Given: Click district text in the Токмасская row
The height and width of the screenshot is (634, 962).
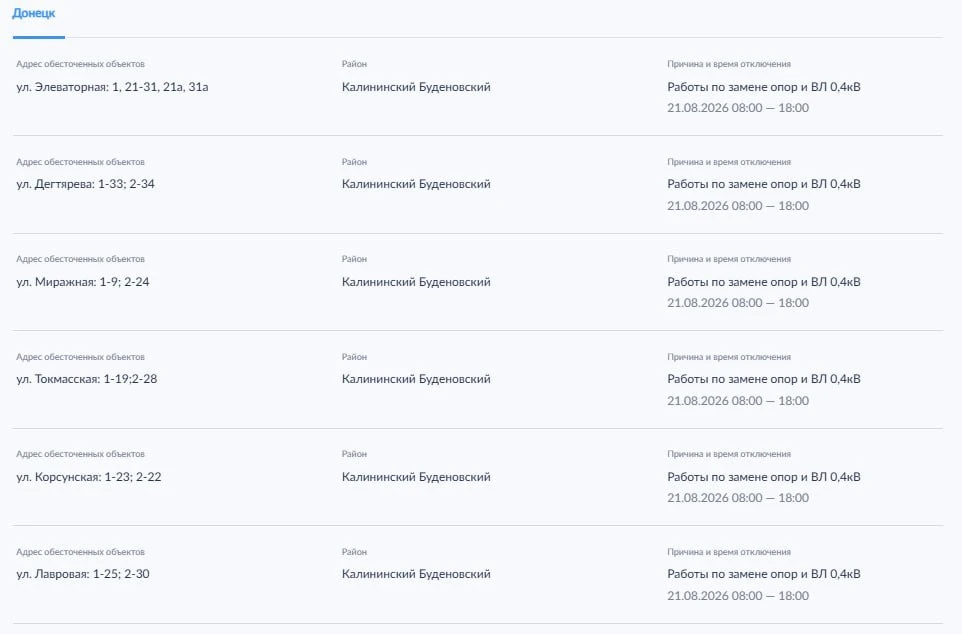Looking at the screenshot, I should pyautogui.click(x=416, y=379).
